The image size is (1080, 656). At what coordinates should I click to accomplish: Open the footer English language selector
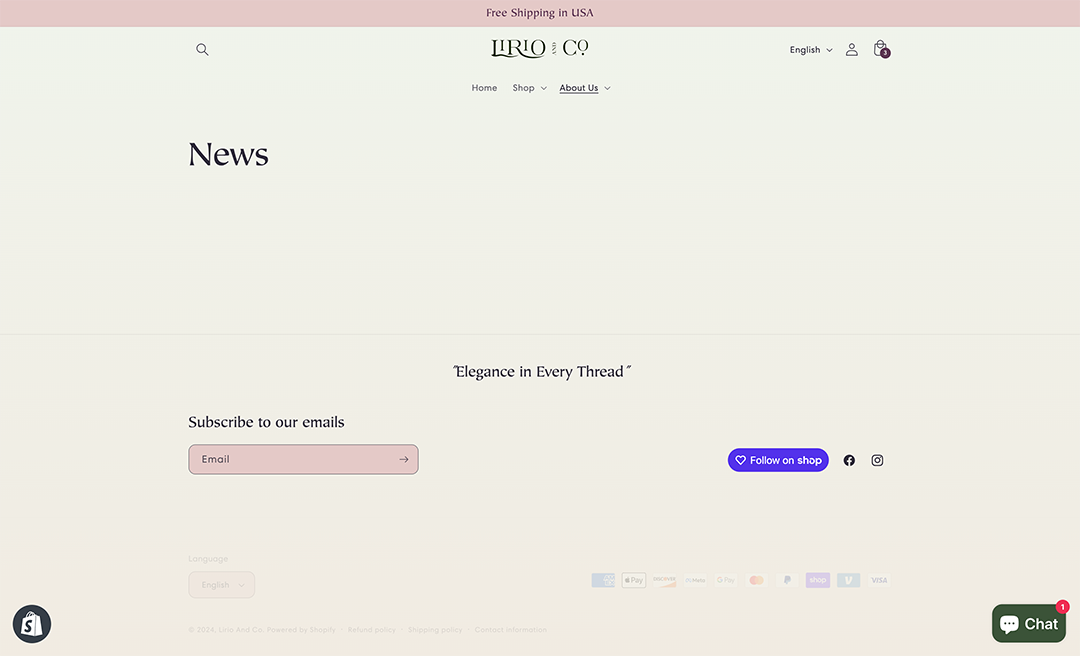click(x=221, y=585)
